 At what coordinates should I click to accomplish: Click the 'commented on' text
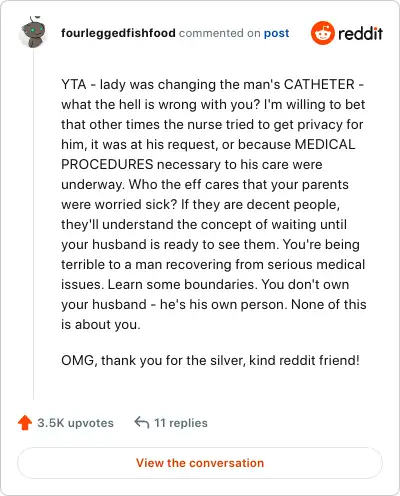click(219, 33)
